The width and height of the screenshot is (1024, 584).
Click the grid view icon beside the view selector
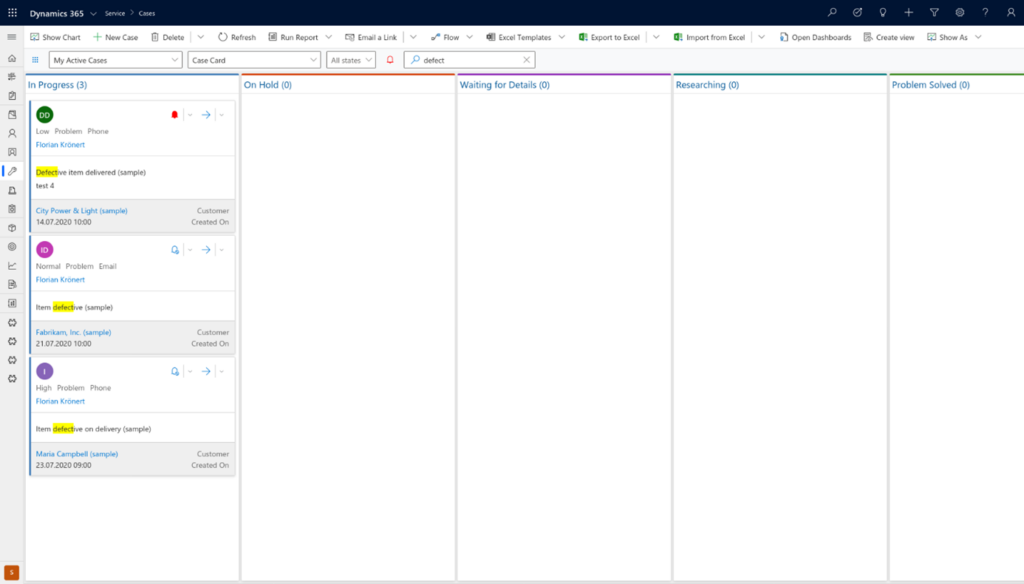pos(35,60)
